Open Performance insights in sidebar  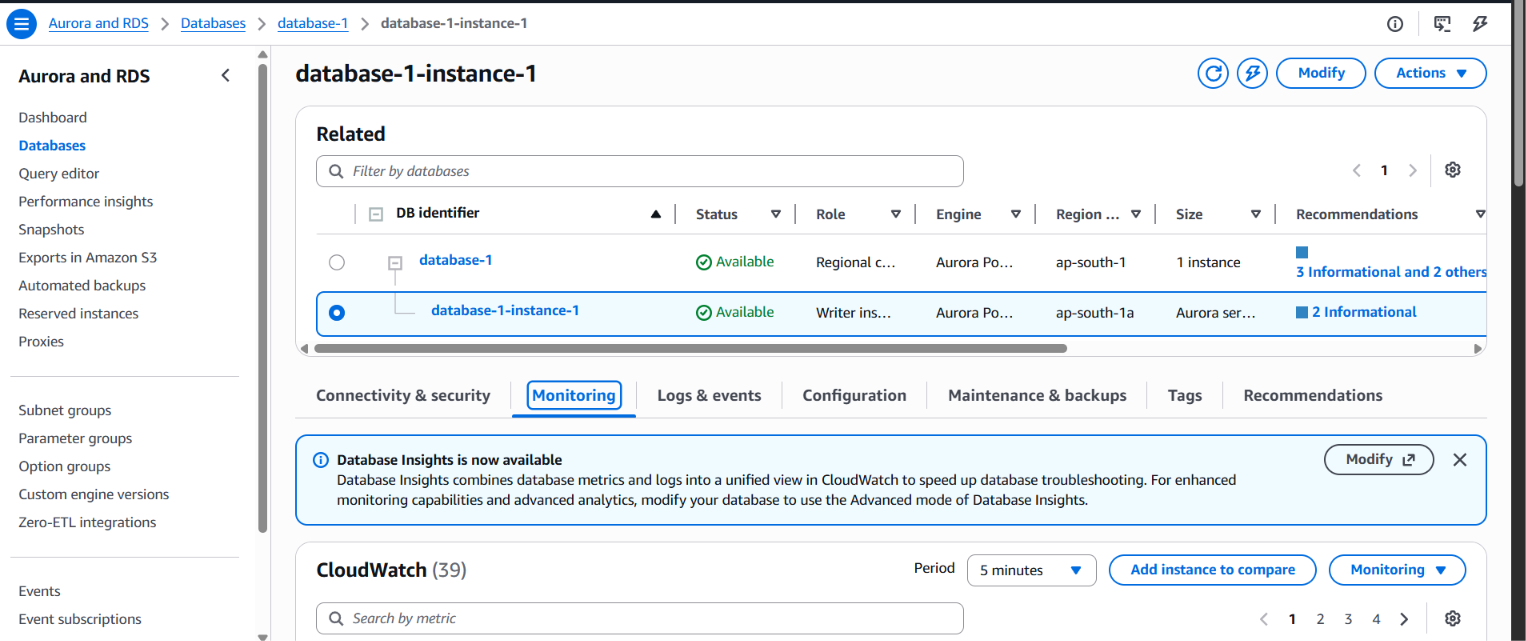(x=86, y=201)
